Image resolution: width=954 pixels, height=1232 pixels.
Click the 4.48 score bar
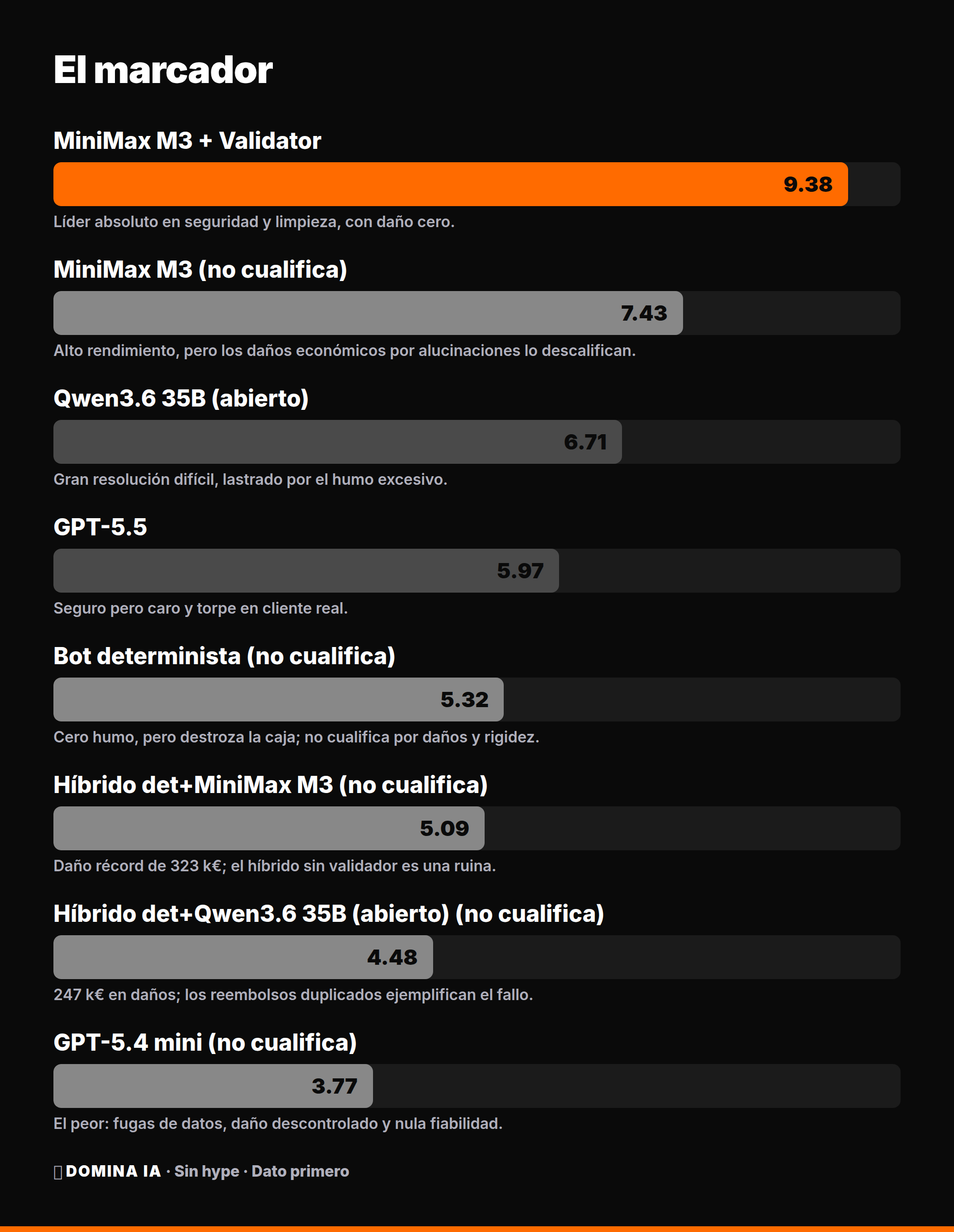pyautogui.click(x=243, y=957)
